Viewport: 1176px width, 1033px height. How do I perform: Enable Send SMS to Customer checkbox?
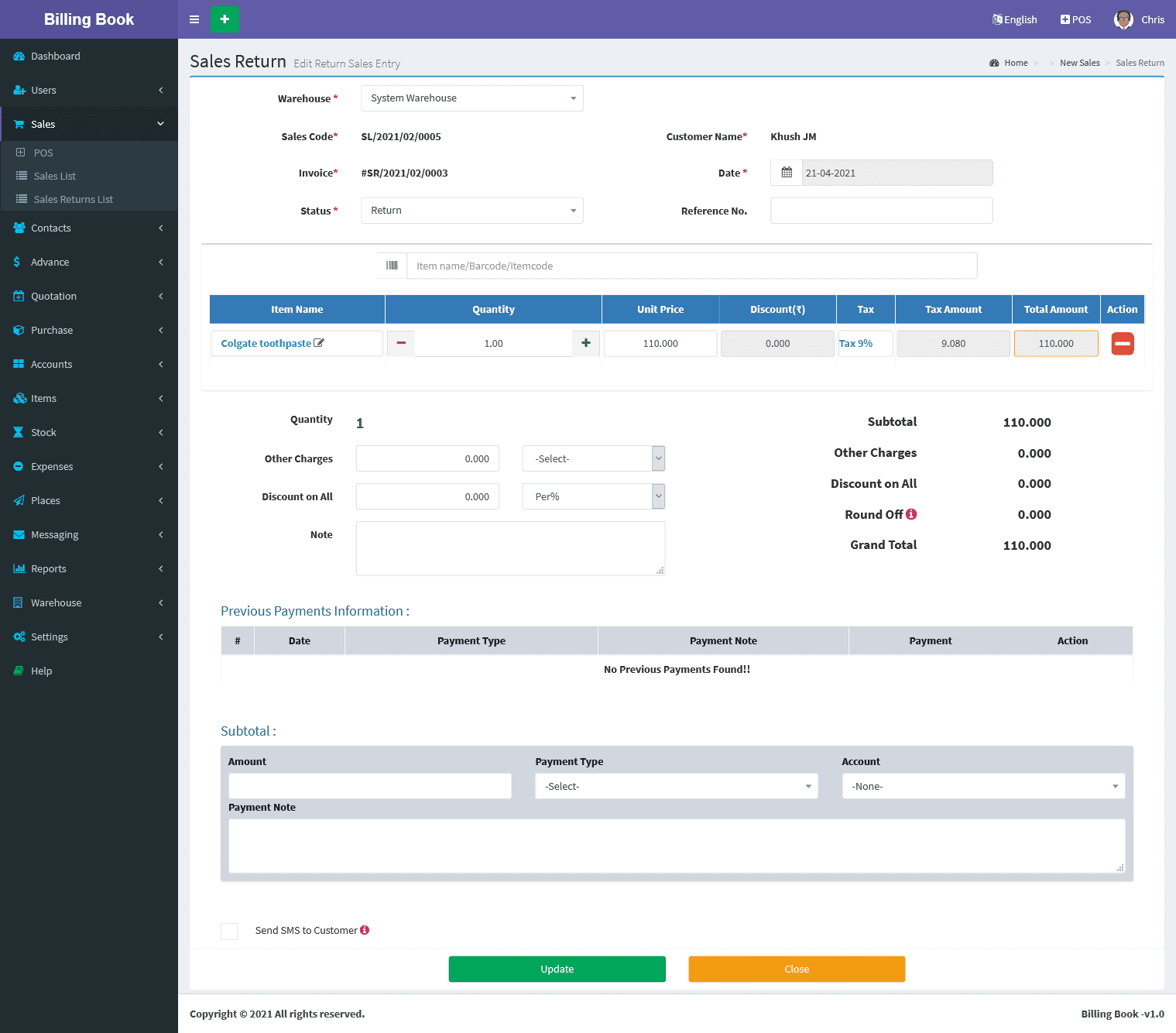coord(229,931)
